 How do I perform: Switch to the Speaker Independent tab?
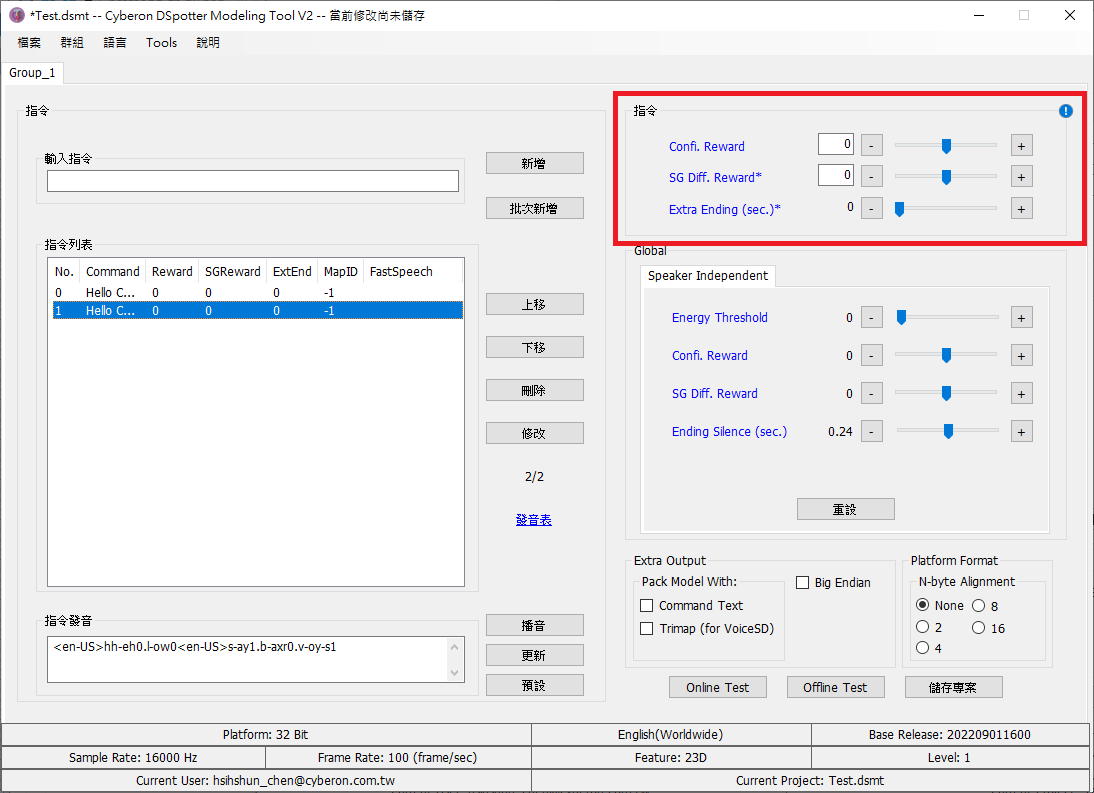tap(707, 276)
